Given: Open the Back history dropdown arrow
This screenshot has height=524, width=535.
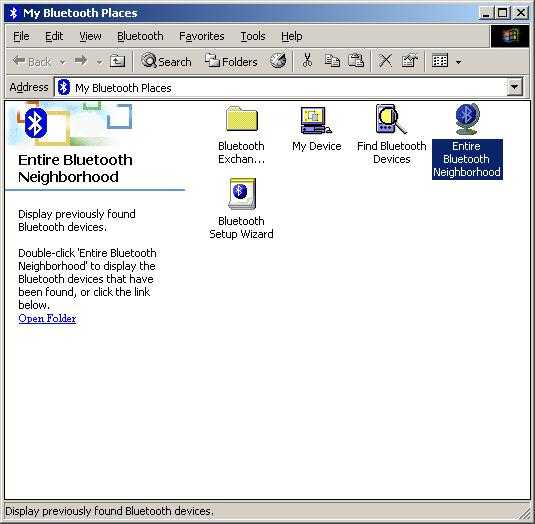Looking at the screenshot, I should point(62,62).
